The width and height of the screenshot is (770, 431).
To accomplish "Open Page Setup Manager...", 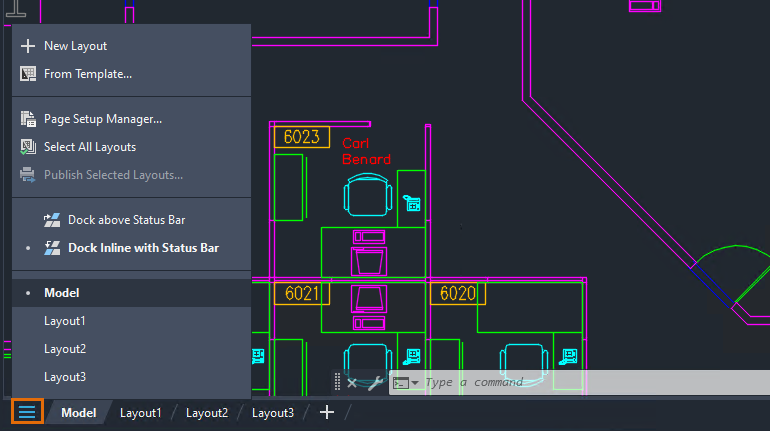I will point(131,119).
